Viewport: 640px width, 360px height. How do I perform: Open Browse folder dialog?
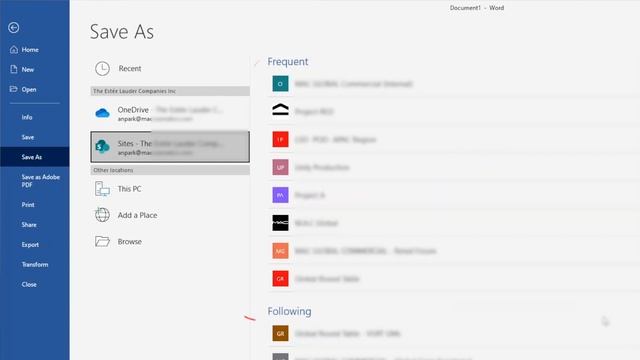tap(170, 242)
